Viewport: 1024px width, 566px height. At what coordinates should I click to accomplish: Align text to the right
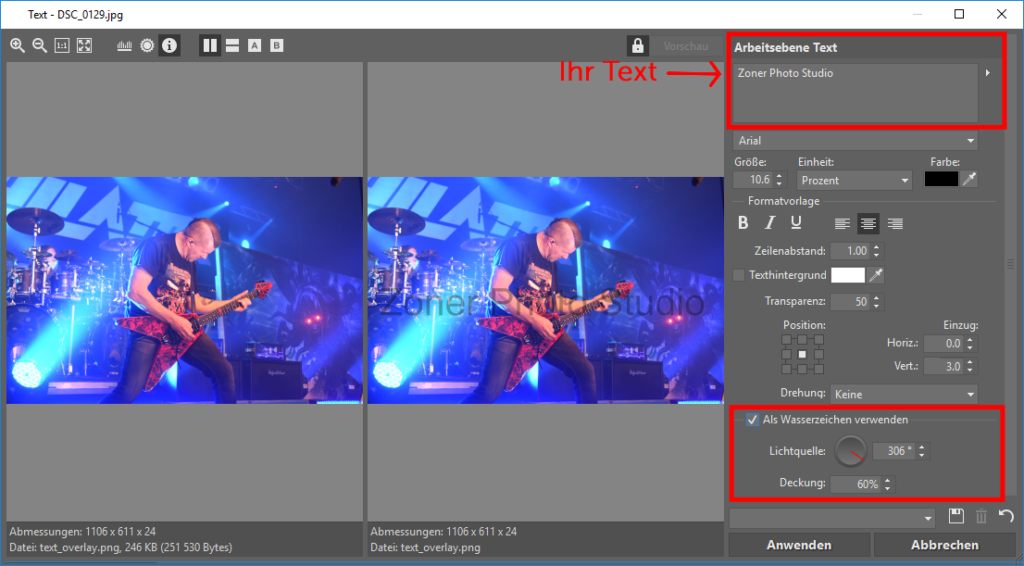click(895, 224)
